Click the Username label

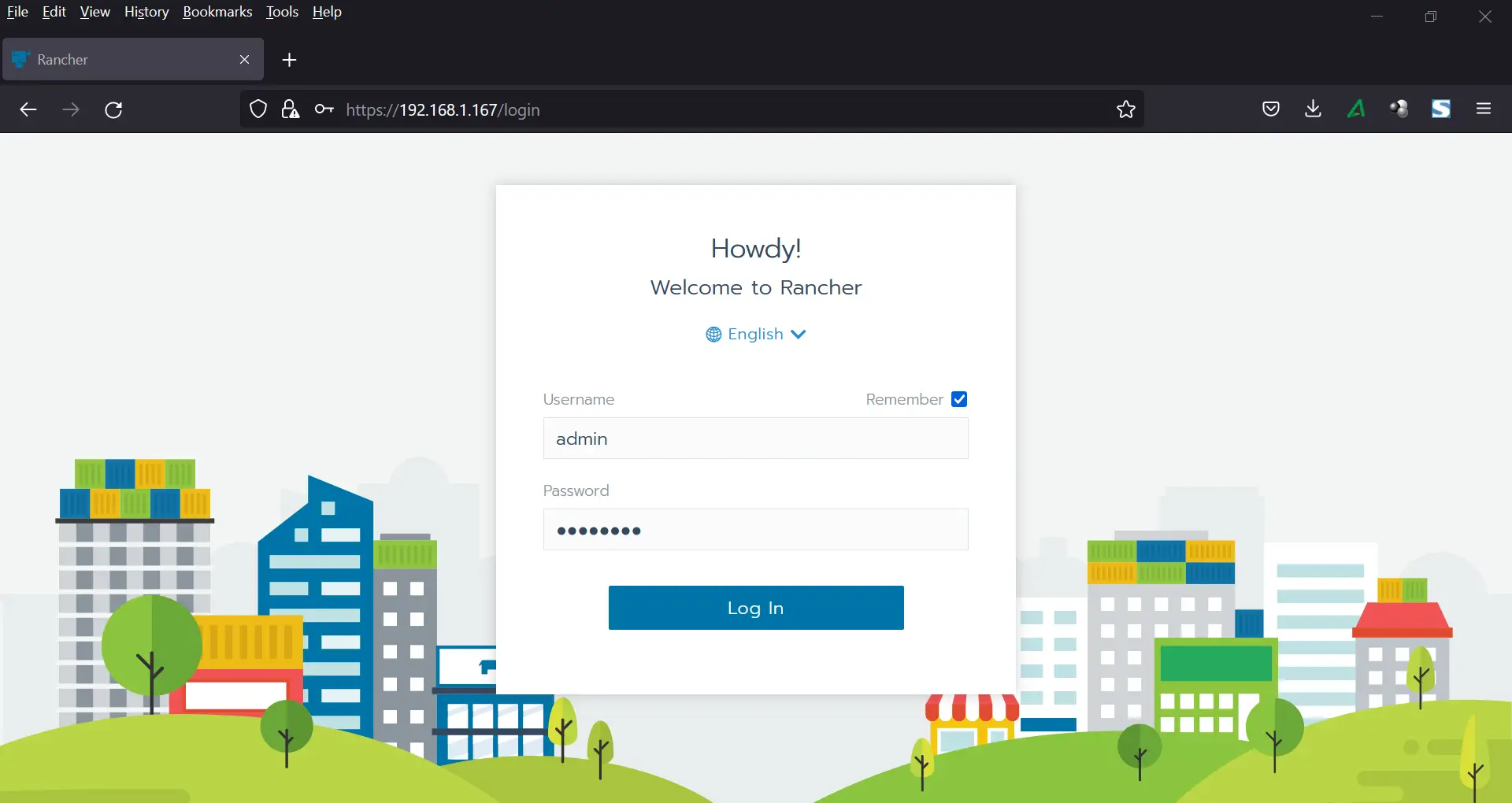coord(579,399)
